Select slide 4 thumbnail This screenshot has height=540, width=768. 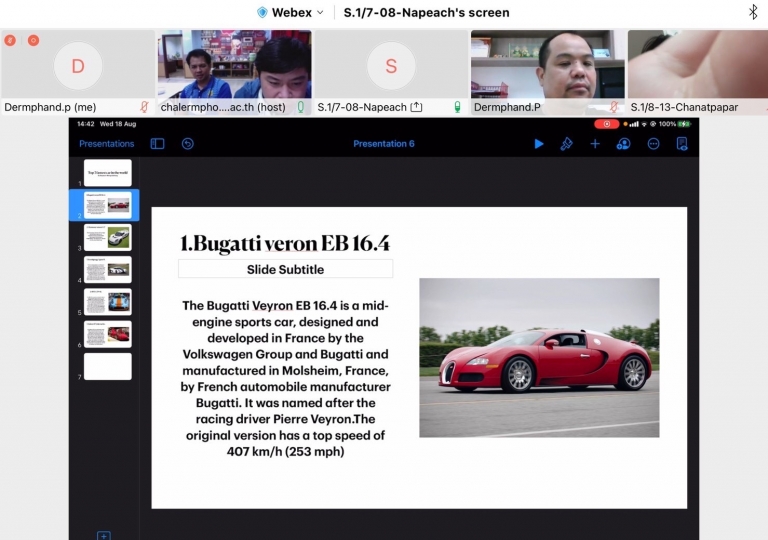click(x=107, y=270)
